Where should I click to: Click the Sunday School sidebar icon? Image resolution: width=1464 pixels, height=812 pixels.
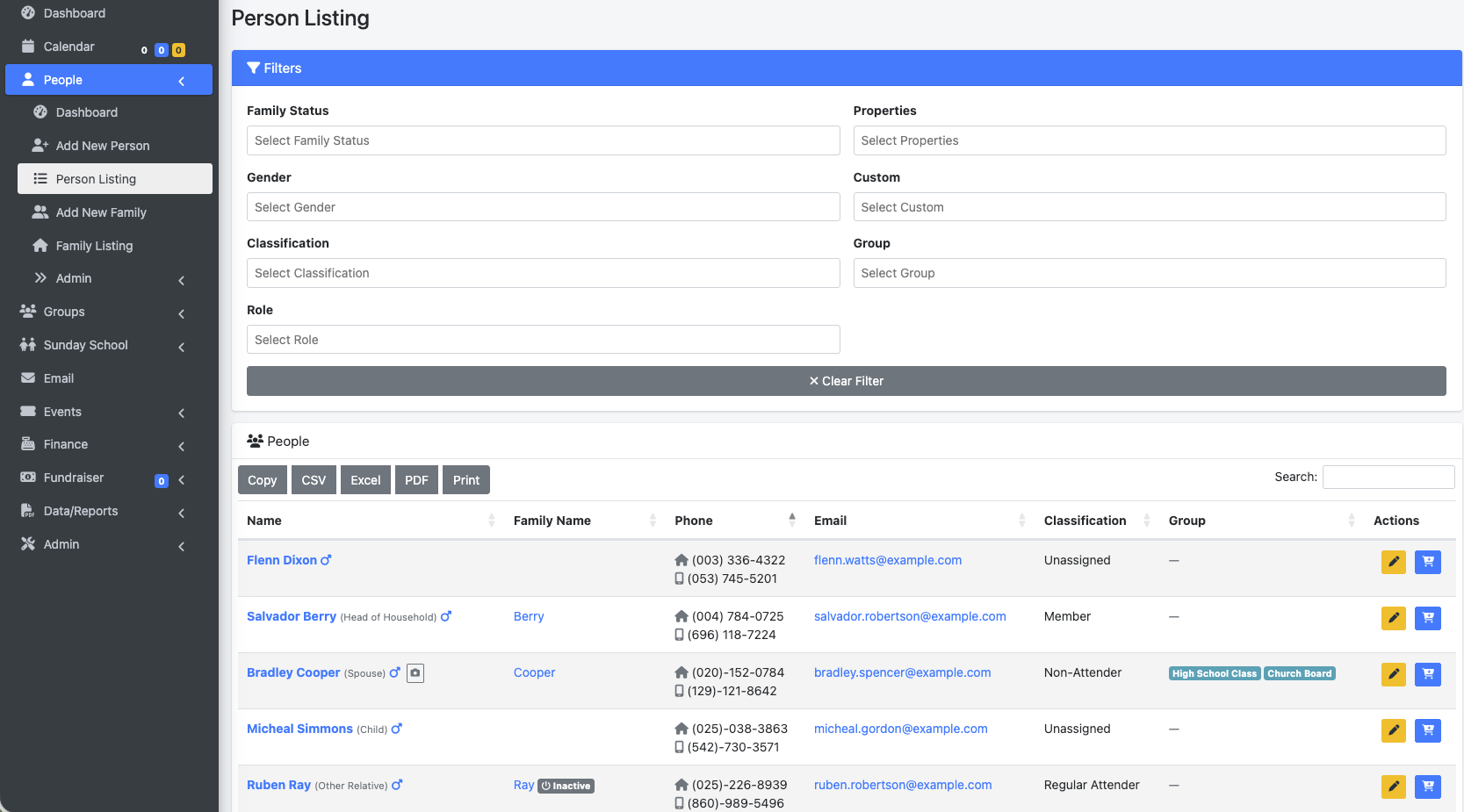pyautogui.click(x=29, y=344)
